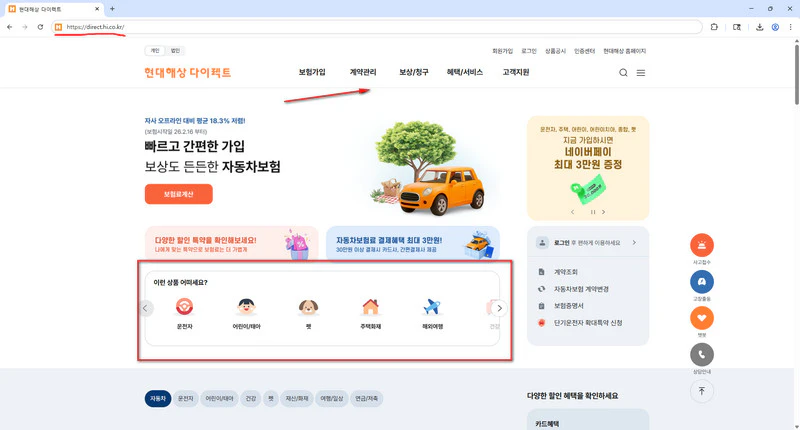This screenshot has height=430, width=800.
Task: Click the 계약조회 document icon
Action: coord(541,272)
